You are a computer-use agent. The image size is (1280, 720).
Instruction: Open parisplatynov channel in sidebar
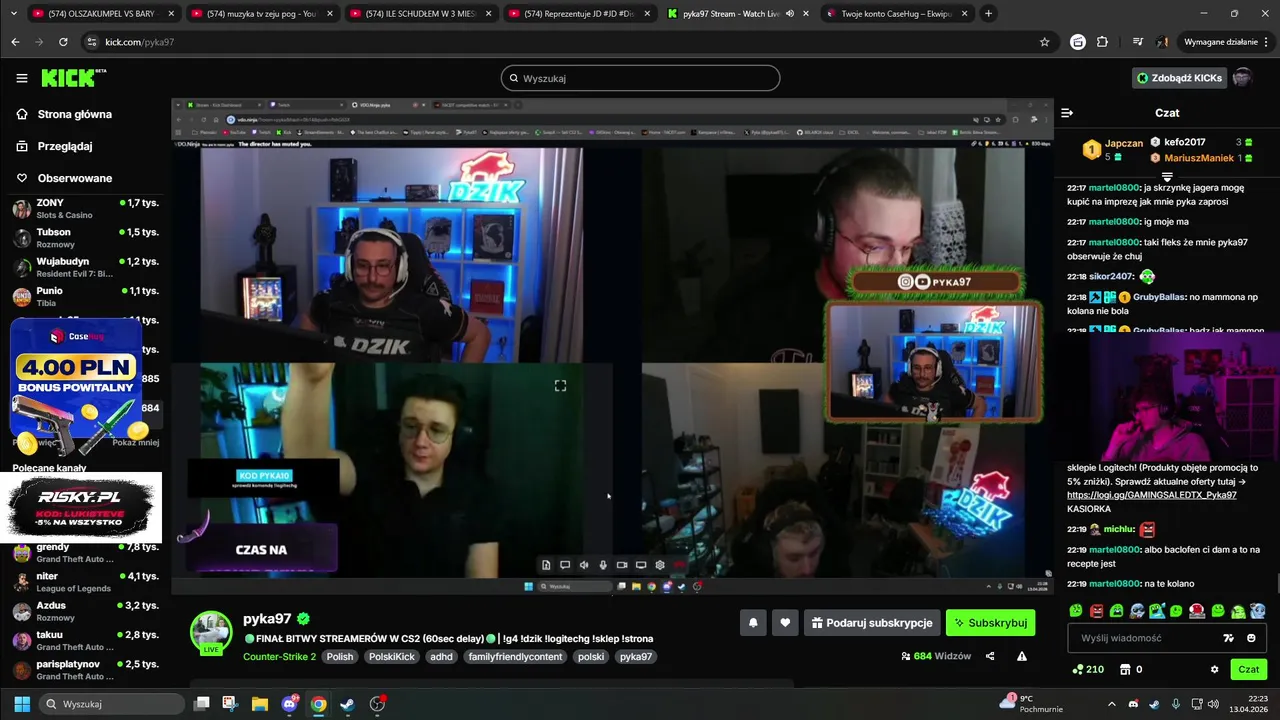pyautogui.click(x=85, y=670)
